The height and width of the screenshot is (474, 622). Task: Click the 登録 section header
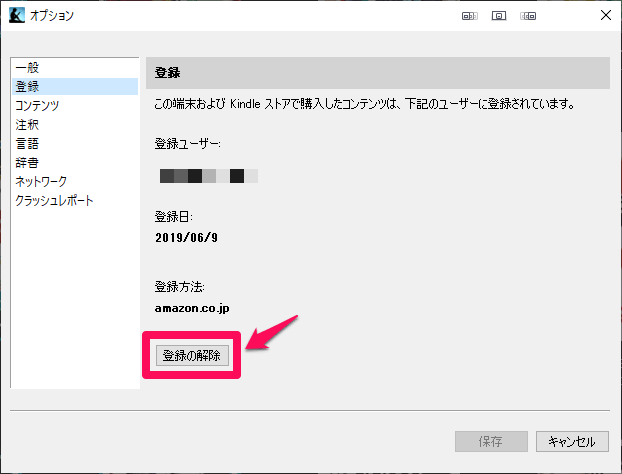tap(378, 73)
